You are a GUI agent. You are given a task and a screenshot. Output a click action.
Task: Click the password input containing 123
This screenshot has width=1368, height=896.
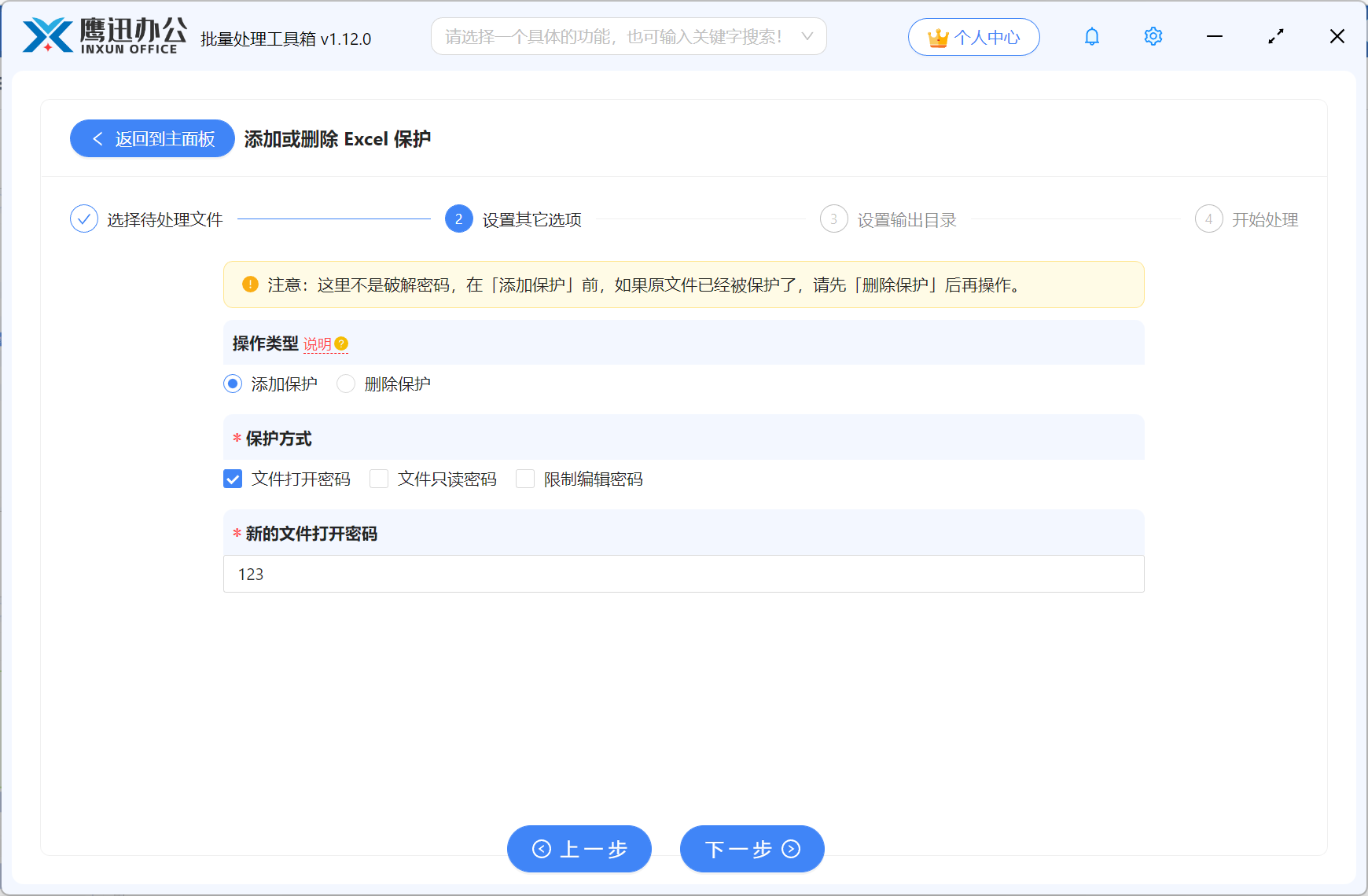[x=683, y=574]
